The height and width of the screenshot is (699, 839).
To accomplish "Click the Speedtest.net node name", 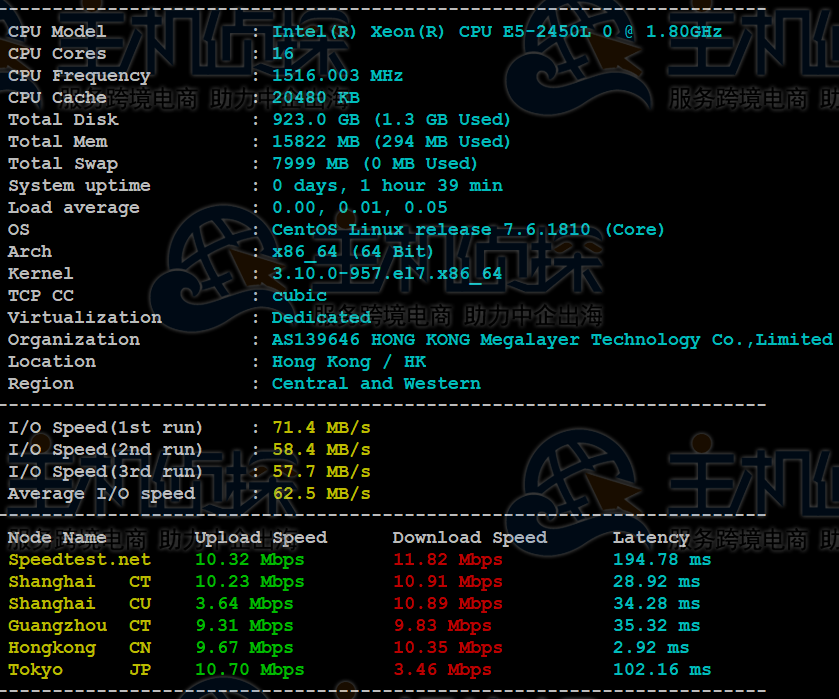I will click(79, 559).
